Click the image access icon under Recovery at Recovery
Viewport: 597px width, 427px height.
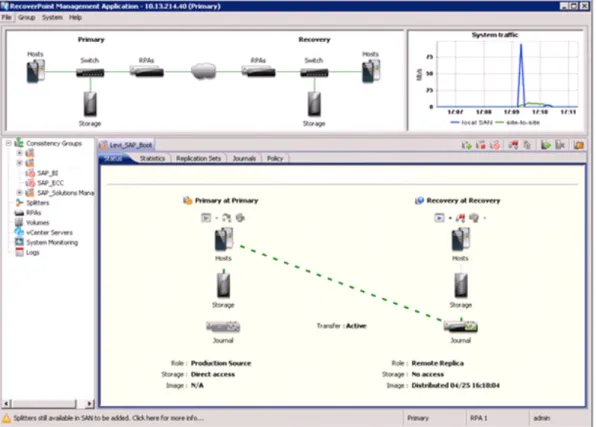(x=439, y=218)
